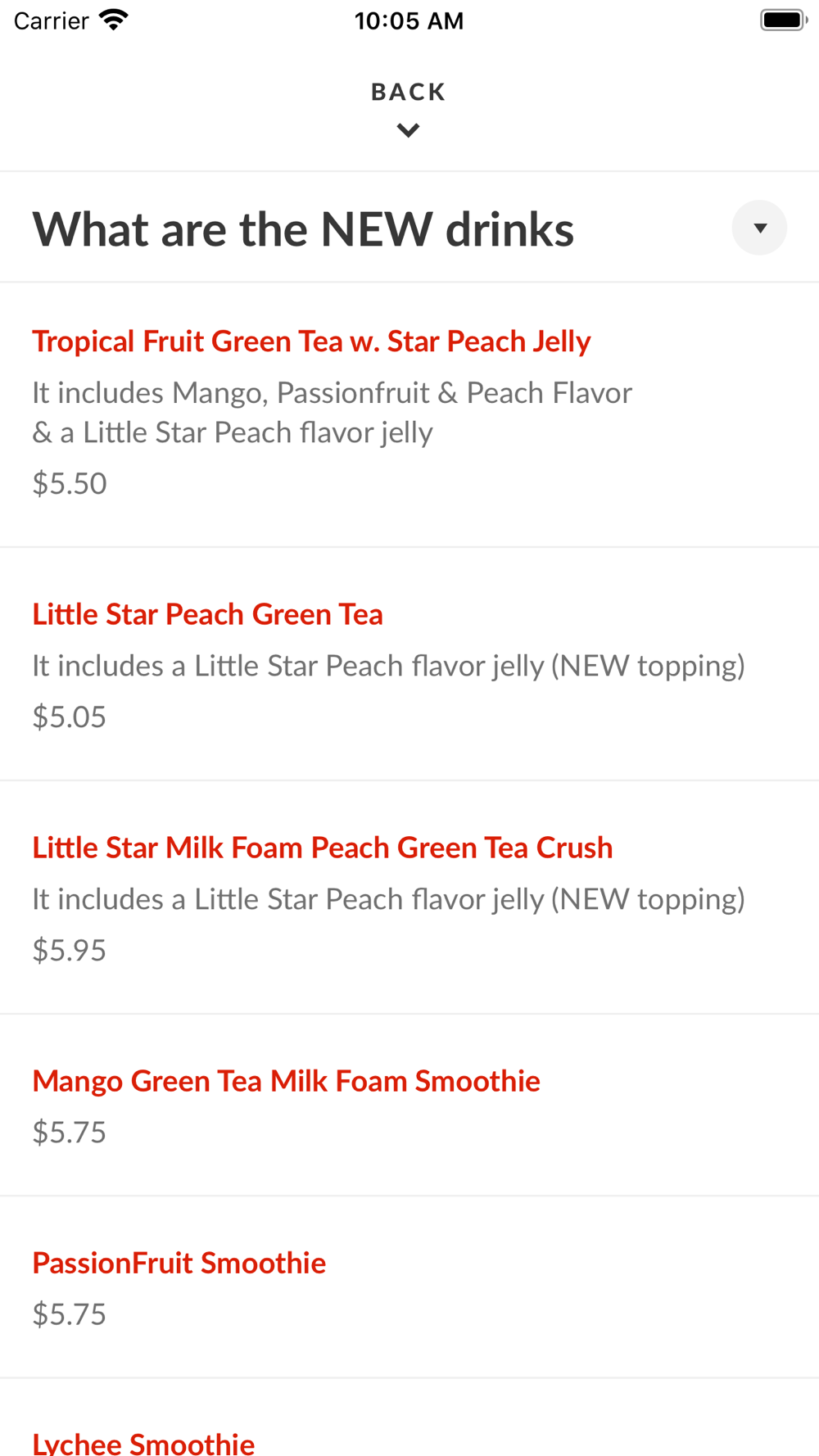
Task: Tap the description above the $5.95 price
Action: pyautogui.click(x=388, y=899)
